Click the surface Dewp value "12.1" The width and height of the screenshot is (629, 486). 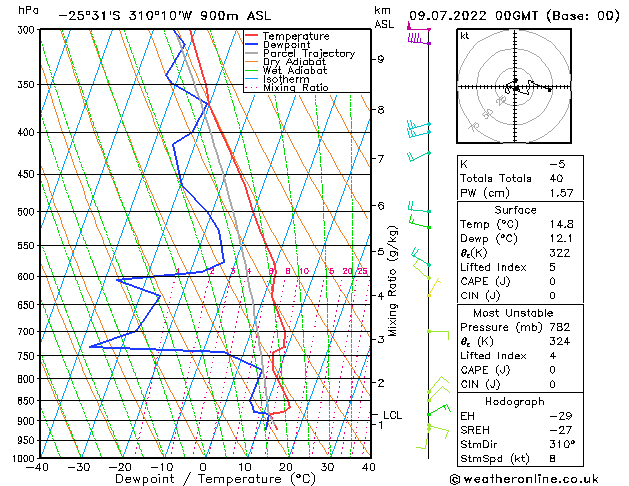(x=561, y=239)
